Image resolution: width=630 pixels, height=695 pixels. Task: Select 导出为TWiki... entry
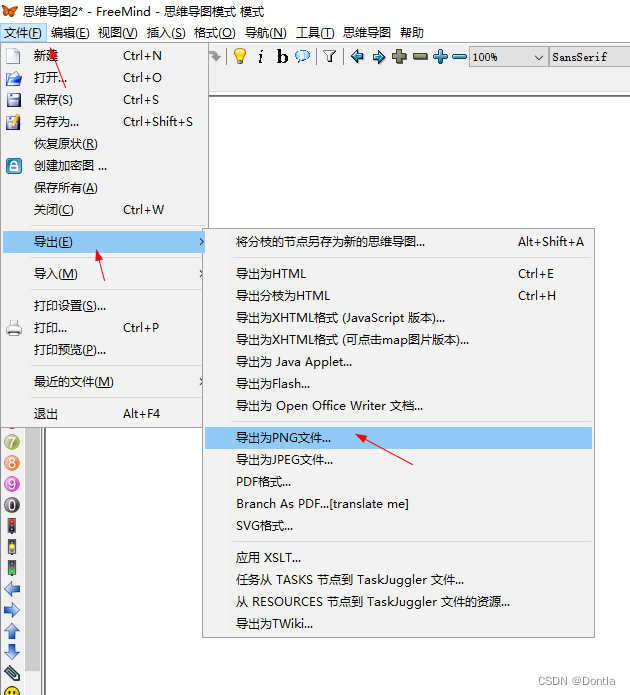(398, 624)
